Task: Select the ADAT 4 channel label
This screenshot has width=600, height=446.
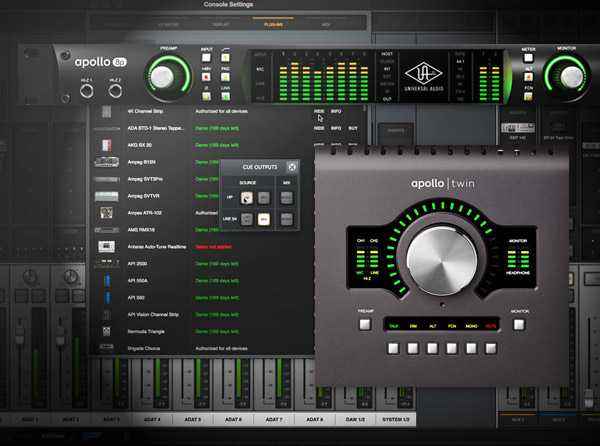Action: tap(152, 420)
